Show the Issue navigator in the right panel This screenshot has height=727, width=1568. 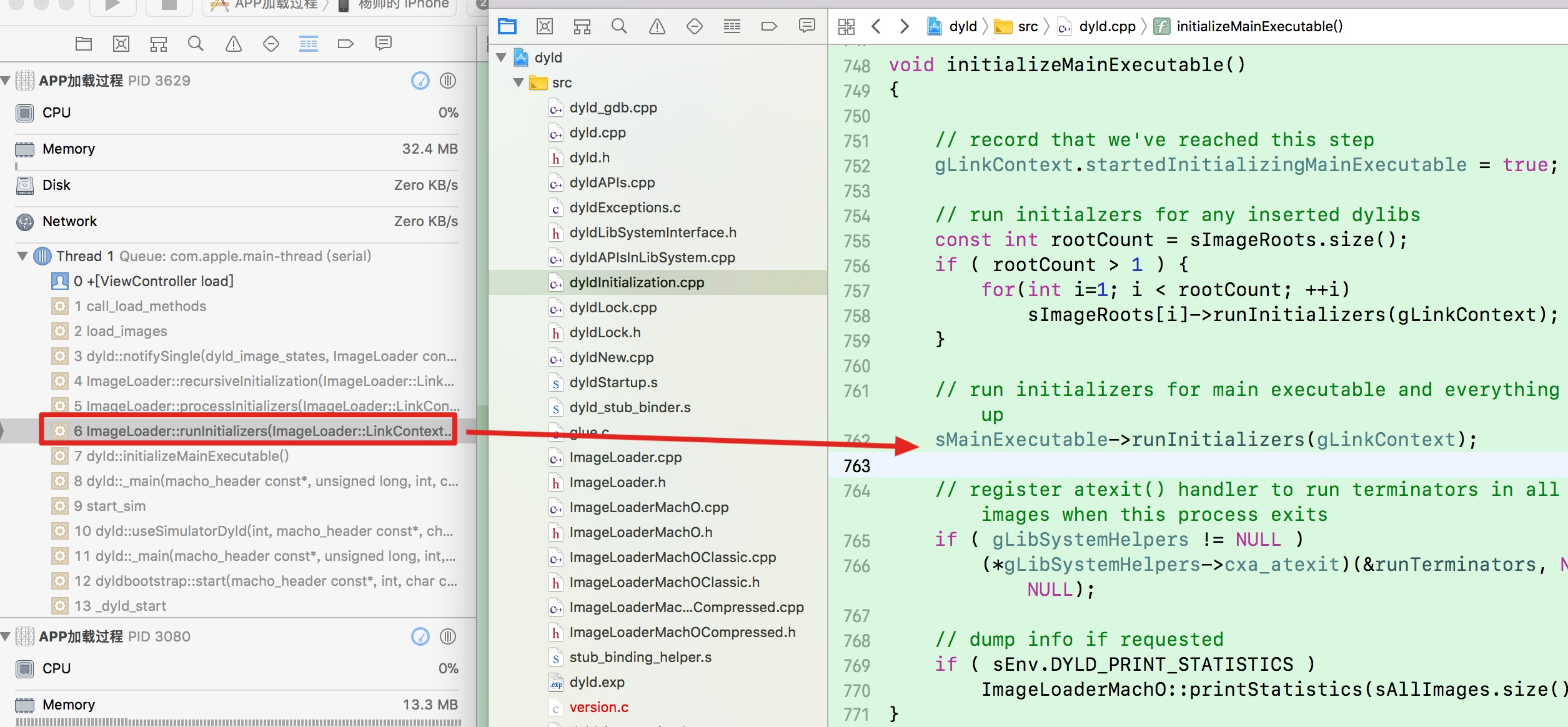tap(657, 26)
